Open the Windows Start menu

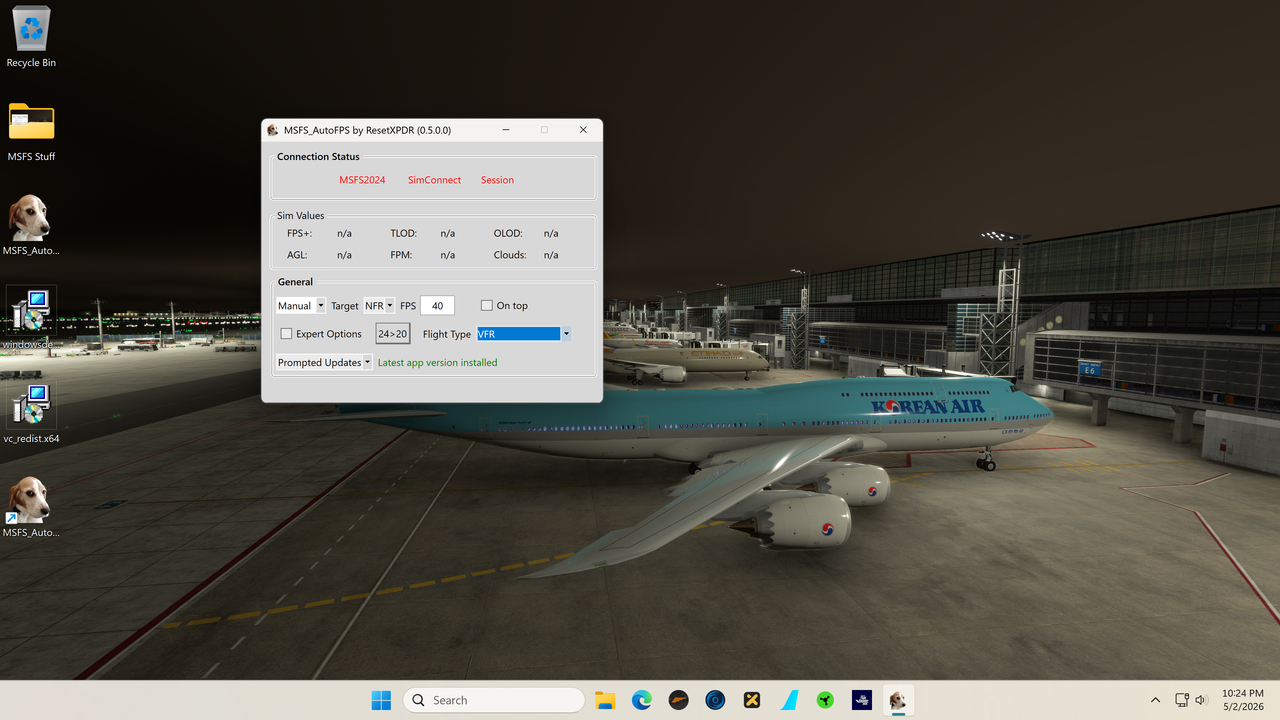(x=381, y=700)
